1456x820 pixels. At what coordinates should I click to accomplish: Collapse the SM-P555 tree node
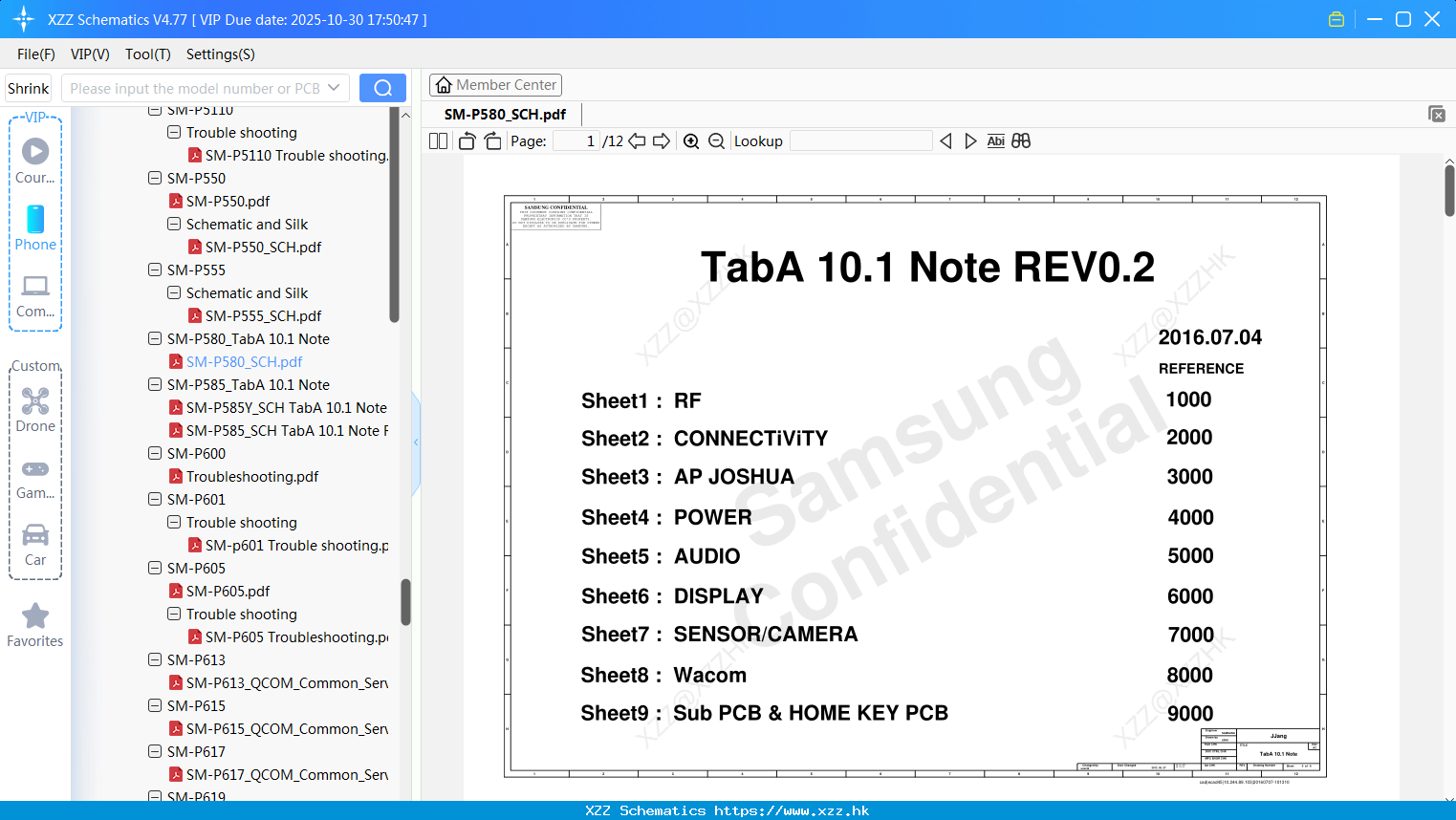pyautogui.click(x=155, y=270)
